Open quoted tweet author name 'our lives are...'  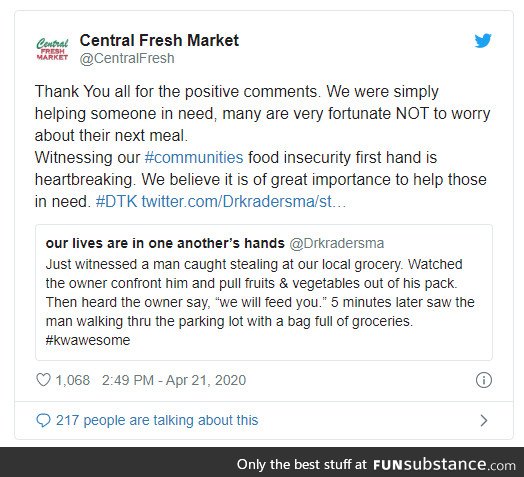[165, 243]
